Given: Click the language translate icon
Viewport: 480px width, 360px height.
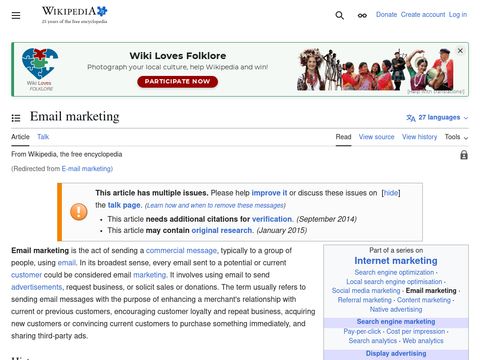Looking at the screenshot, I should tap(411, 118).
